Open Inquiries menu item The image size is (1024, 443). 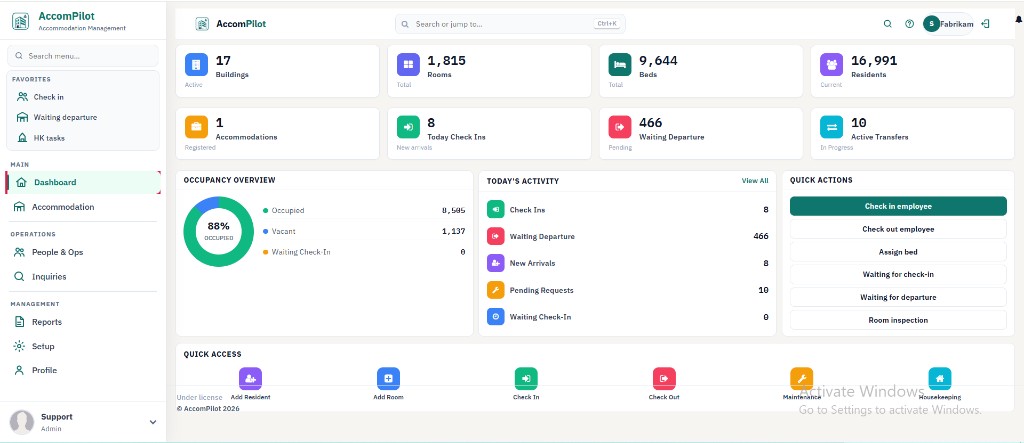point(83,276)
